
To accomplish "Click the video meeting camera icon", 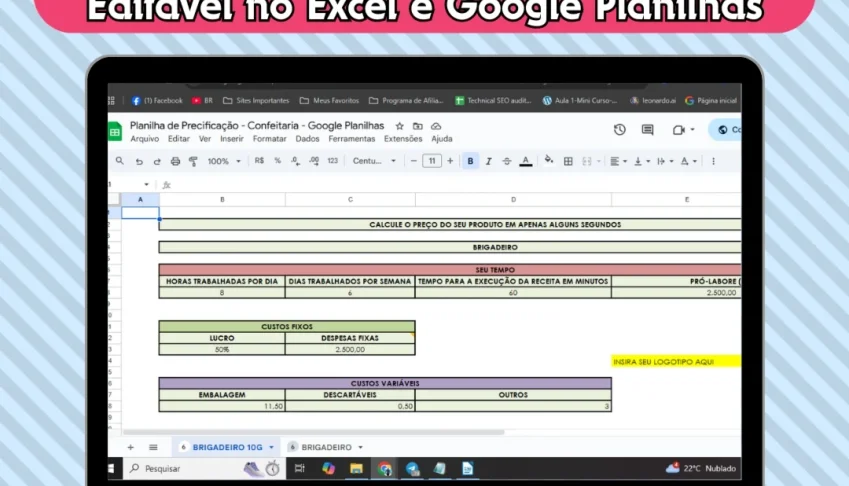I will pyautogui.click(x=678, y=130).
